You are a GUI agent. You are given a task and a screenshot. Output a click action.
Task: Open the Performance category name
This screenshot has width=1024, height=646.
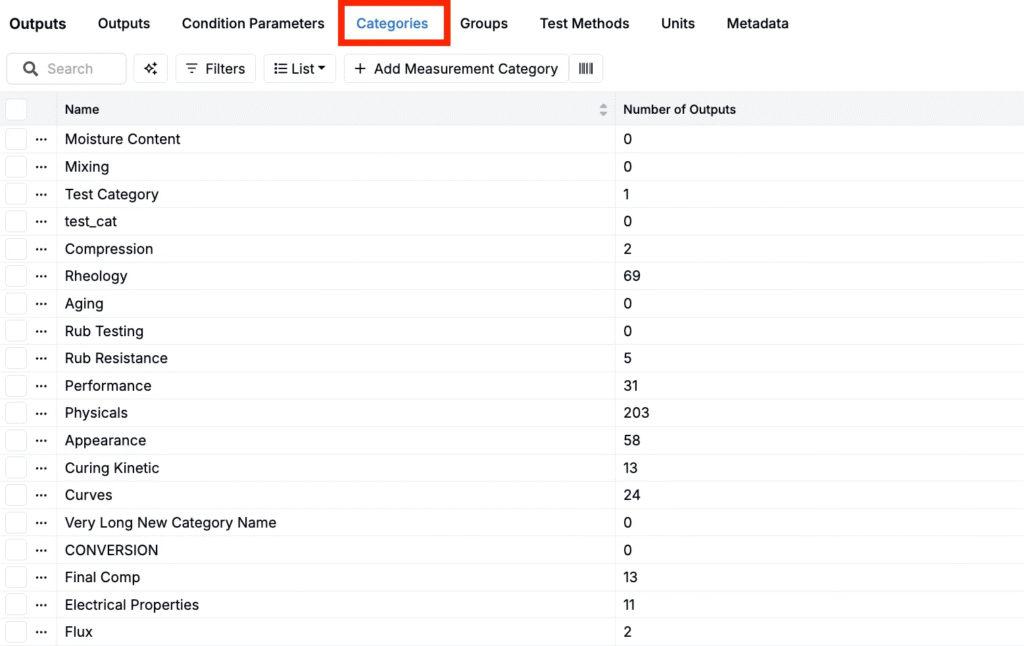pyautogui.click(x=108, y=386)
